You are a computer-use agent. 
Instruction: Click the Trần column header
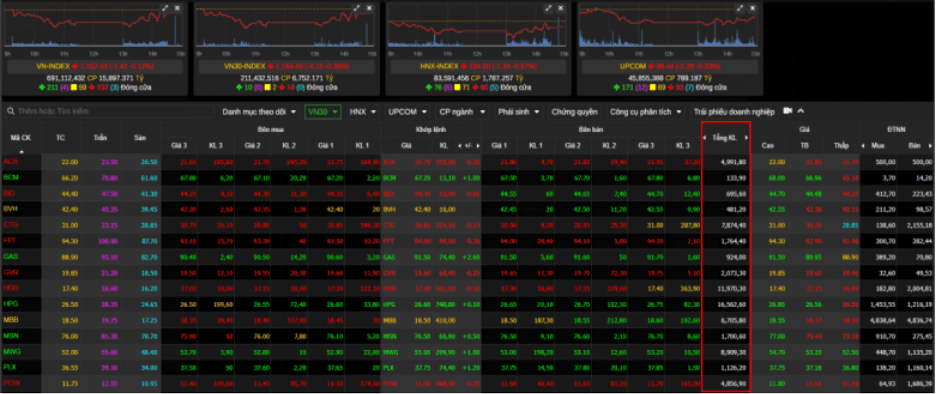100,138
